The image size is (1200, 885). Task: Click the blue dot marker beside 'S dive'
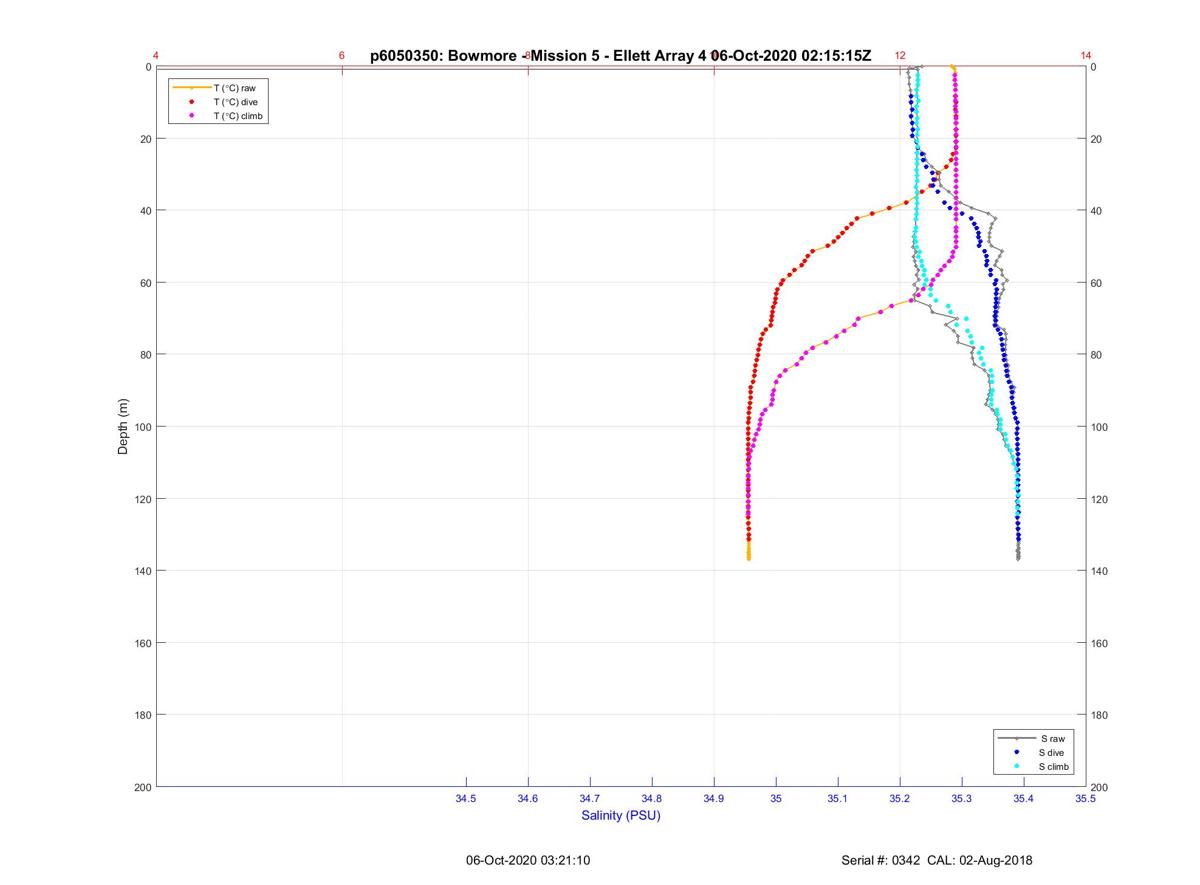[x=1017, y=752]
